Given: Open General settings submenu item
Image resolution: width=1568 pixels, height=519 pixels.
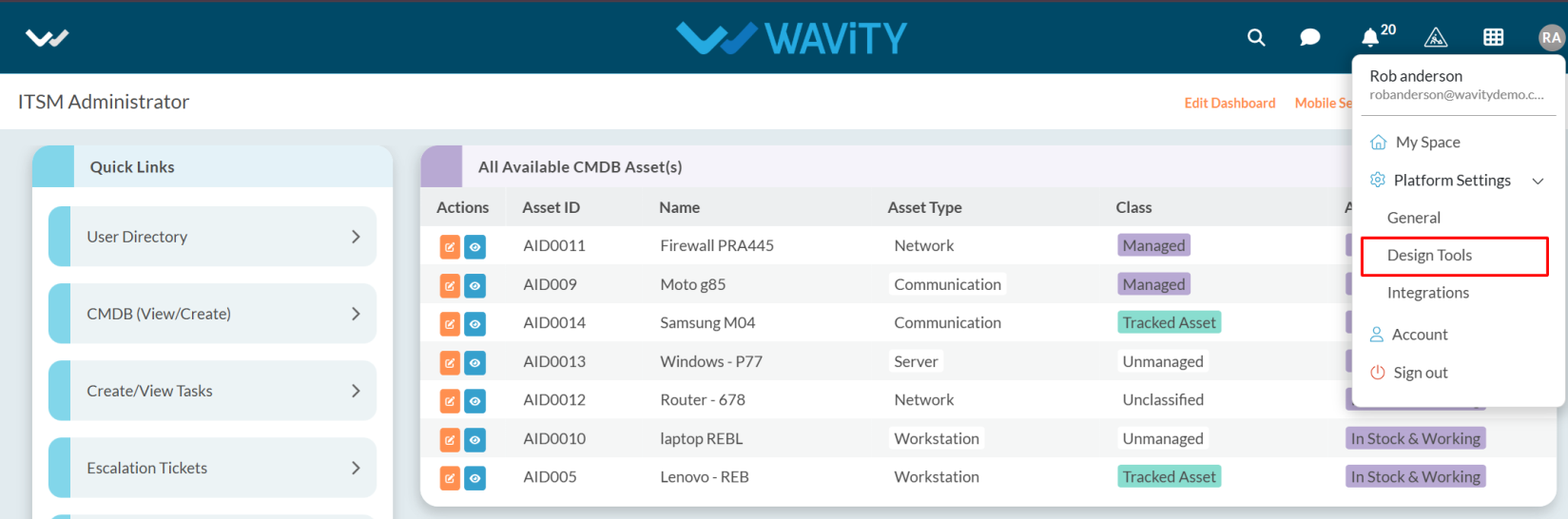Looking at the screenshot, I should point(1413,218).
